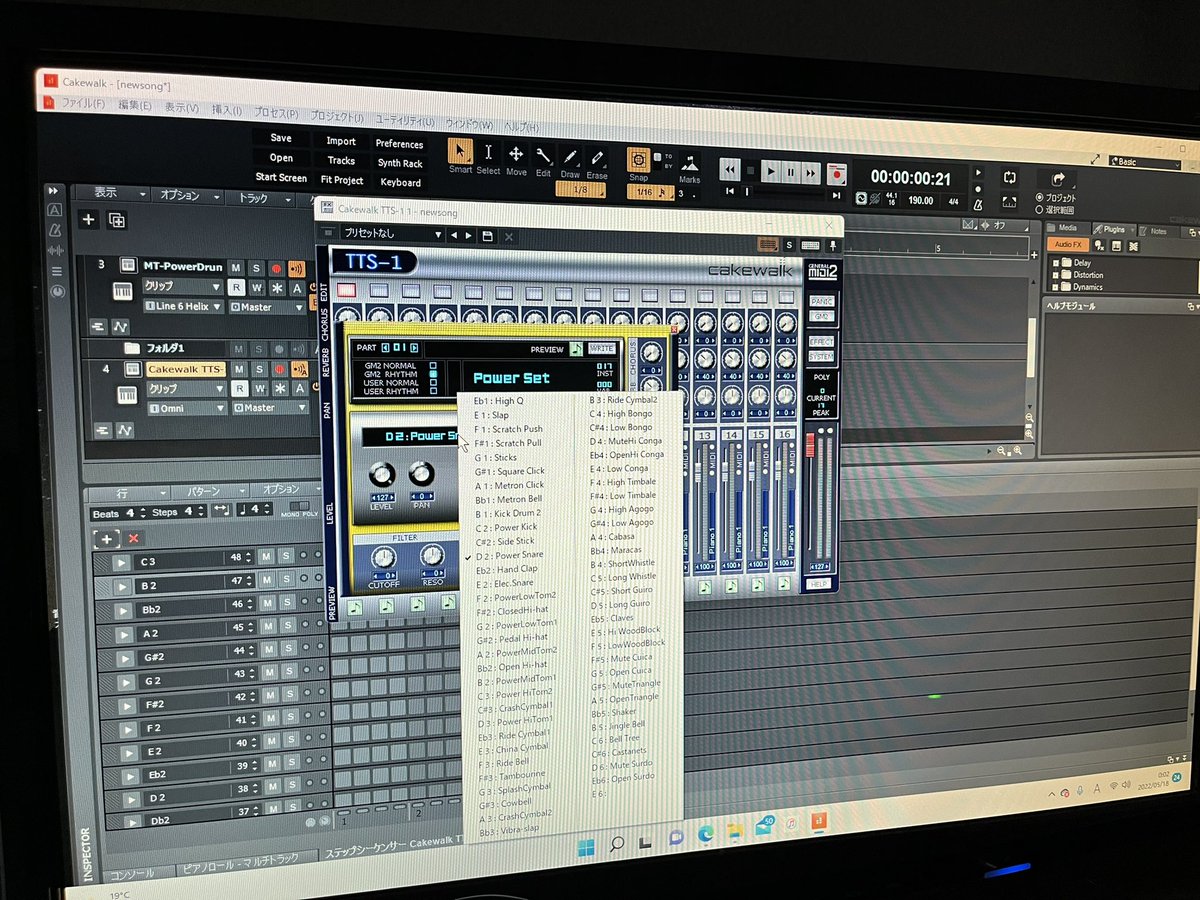Toggle the Snap grid icon
This screenshot has height=900, width=1200.
pyautogui.click(x=638, y=159)
